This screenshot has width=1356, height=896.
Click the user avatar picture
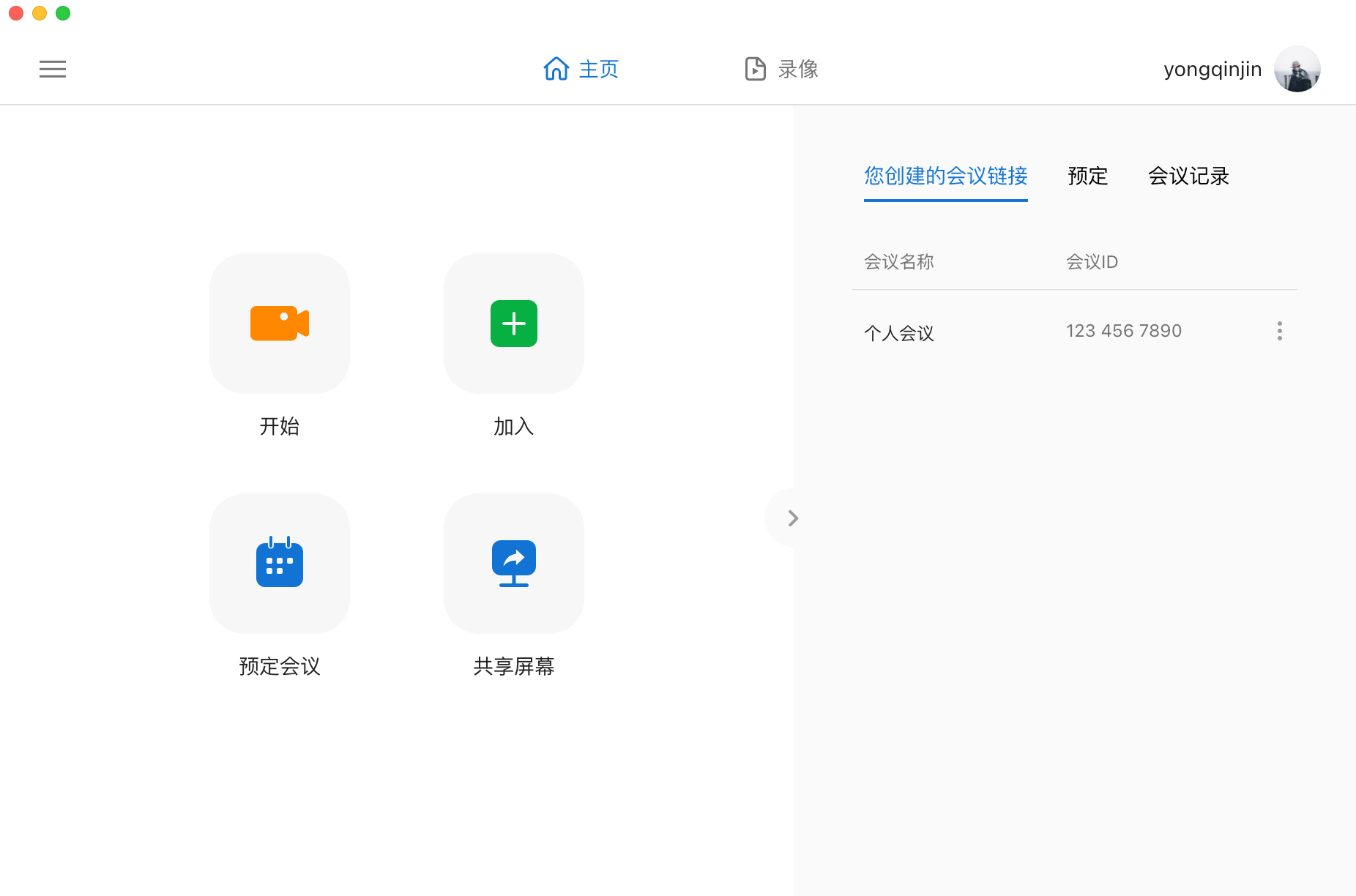click(x=1297, y=69)
